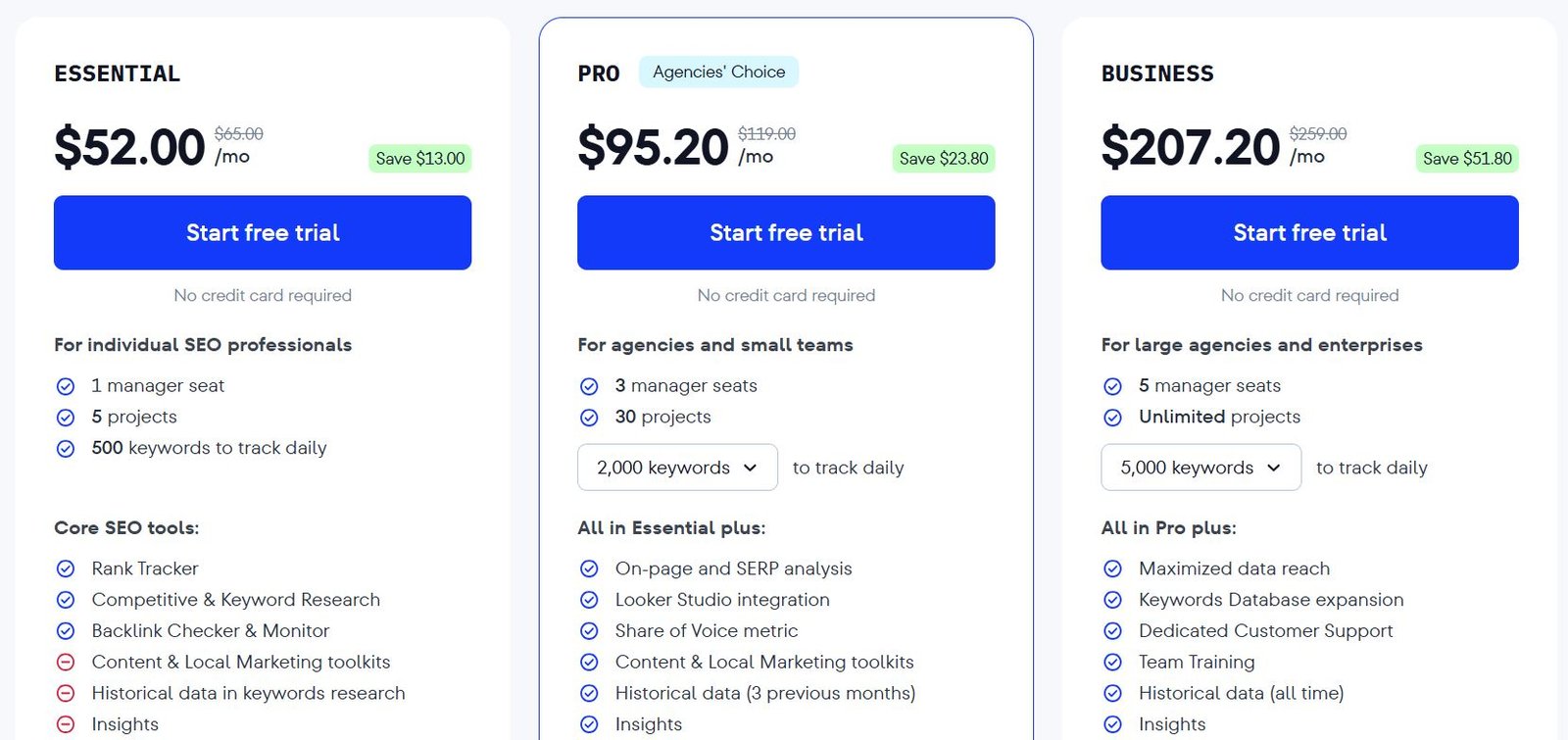Click the Save $13.00 green badge
The image size is (1568, 740).
coord(420,159)
